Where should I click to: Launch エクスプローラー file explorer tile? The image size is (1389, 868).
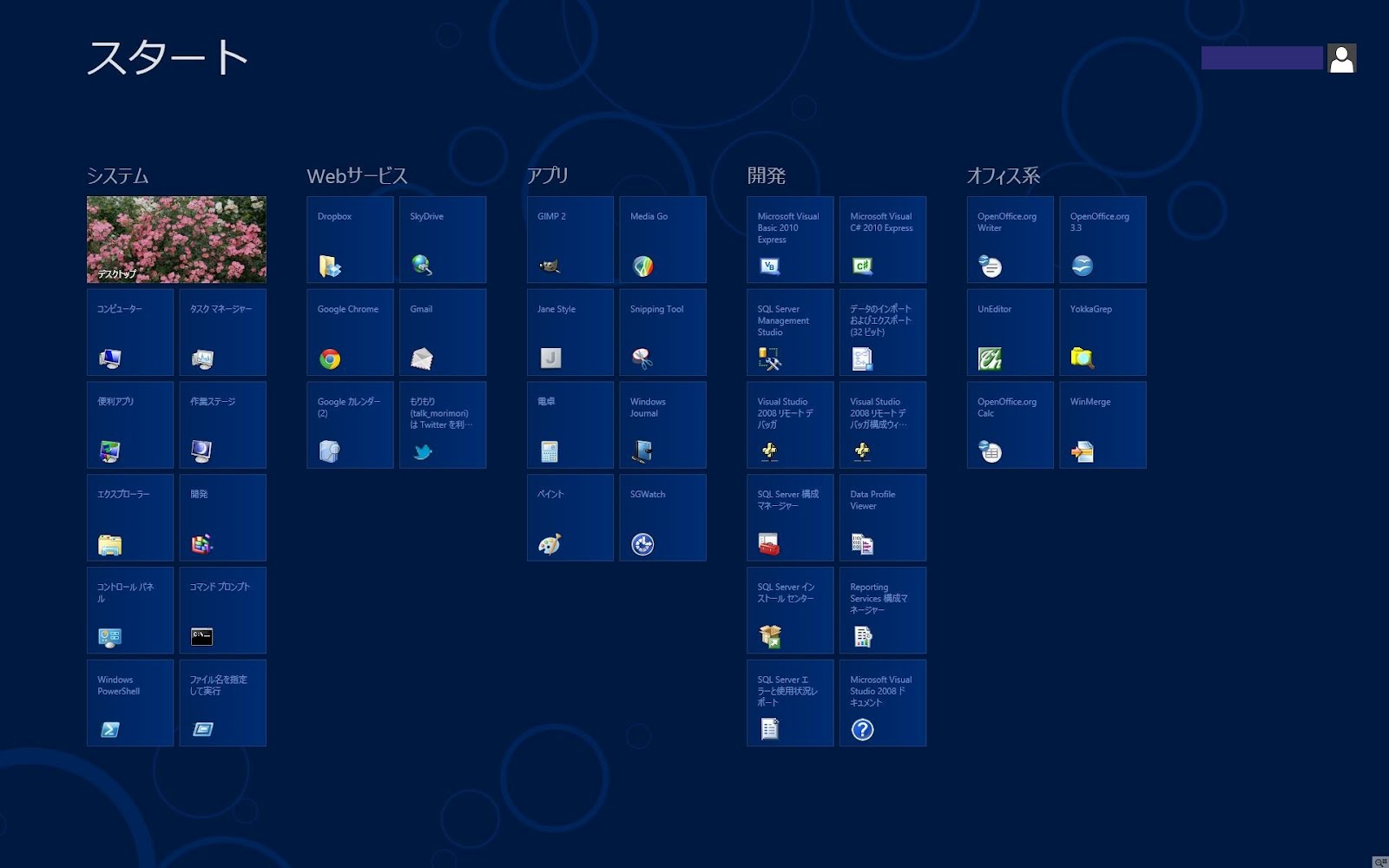[130, 517]
